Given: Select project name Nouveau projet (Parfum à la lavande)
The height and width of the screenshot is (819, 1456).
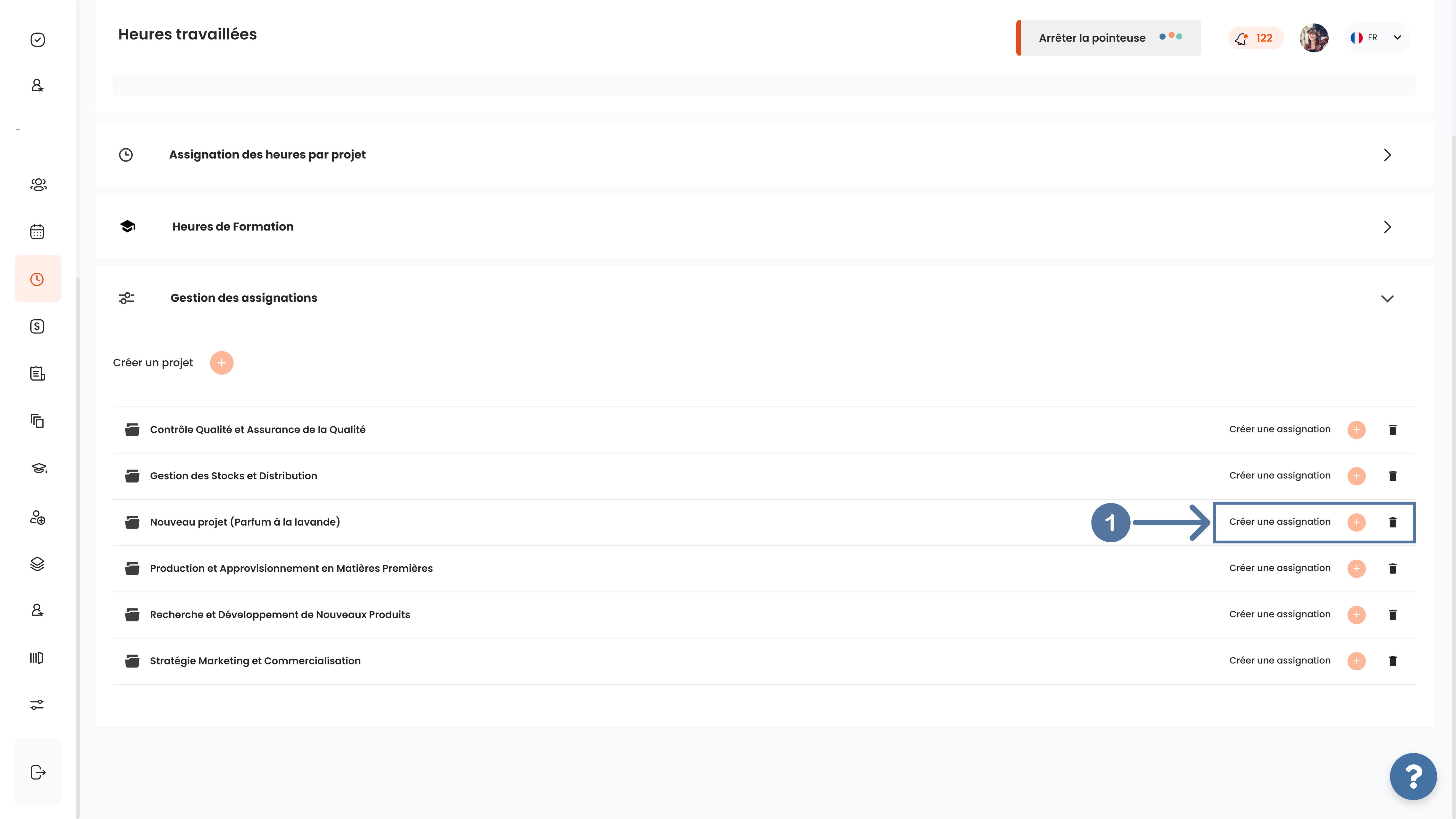Looking at the screenshot, I should 245,522.
